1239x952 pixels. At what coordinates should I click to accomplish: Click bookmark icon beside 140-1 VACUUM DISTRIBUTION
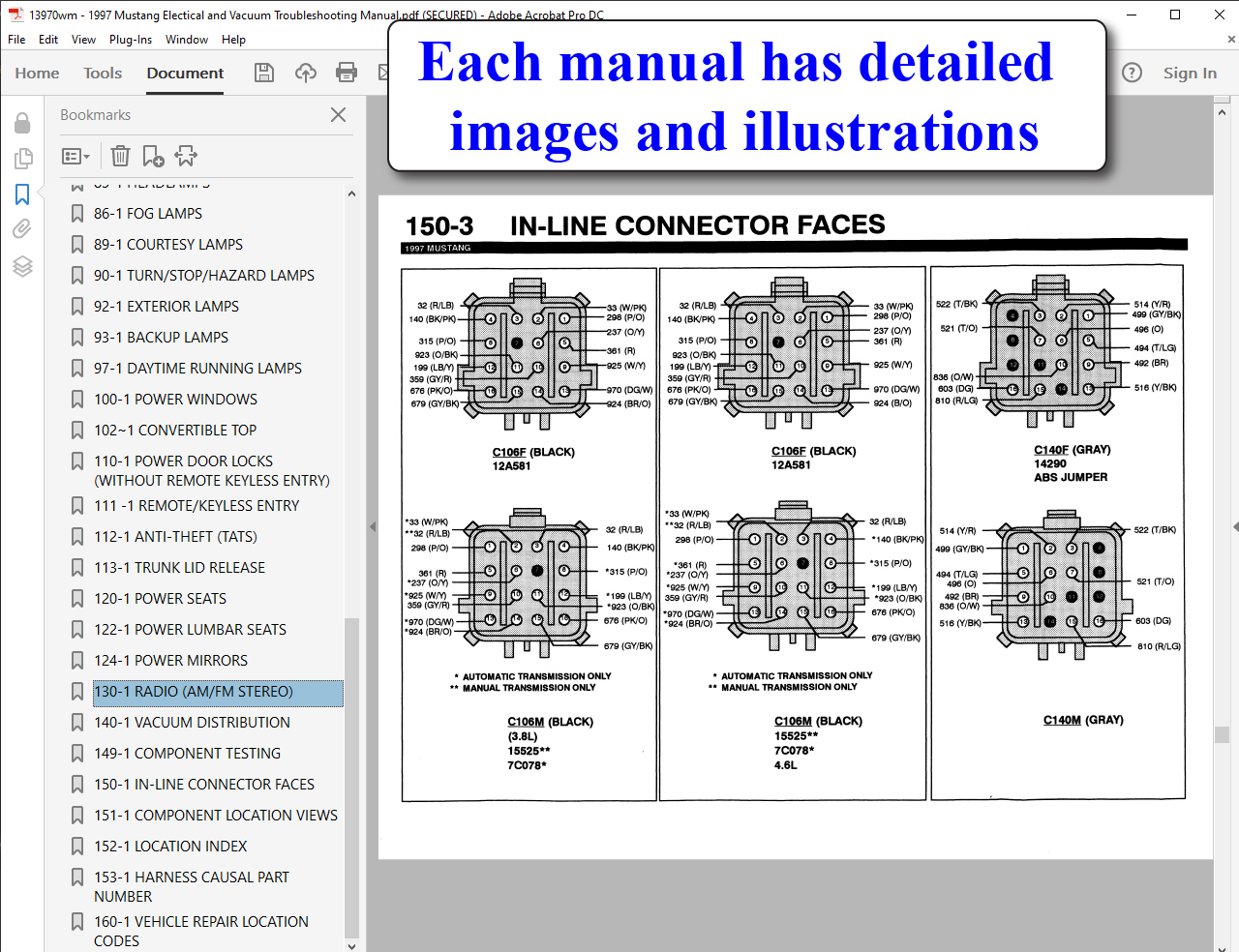pos(77,723)
